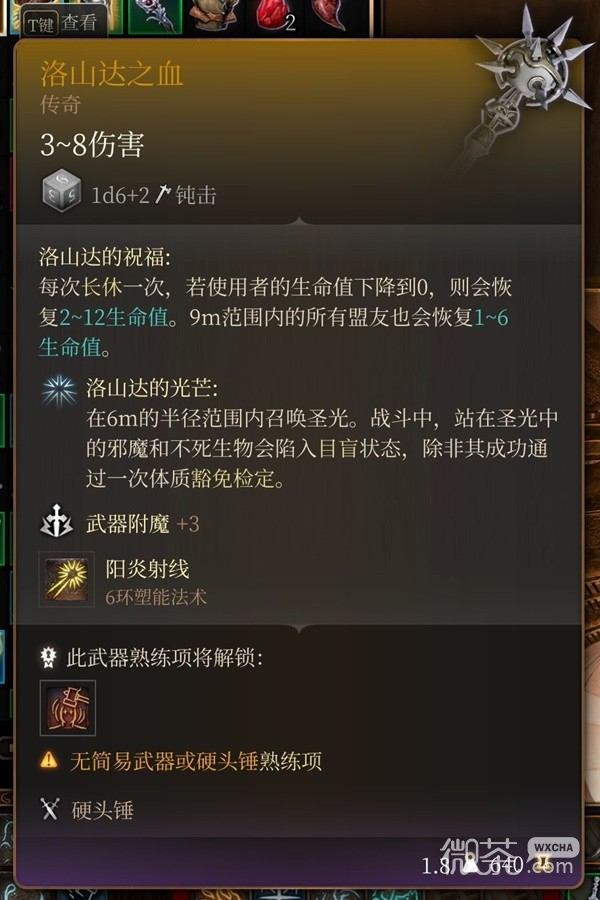The width and height of the screenshot is (600, 900).
Task: Click the d6 damage dice icon
Action: [x=62, y=190]
